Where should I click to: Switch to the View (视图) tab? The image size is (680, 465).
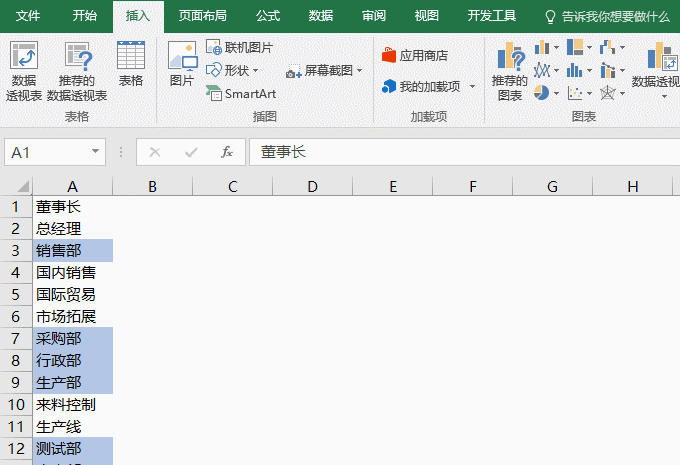pyautogui.click(x=427, y=16)
